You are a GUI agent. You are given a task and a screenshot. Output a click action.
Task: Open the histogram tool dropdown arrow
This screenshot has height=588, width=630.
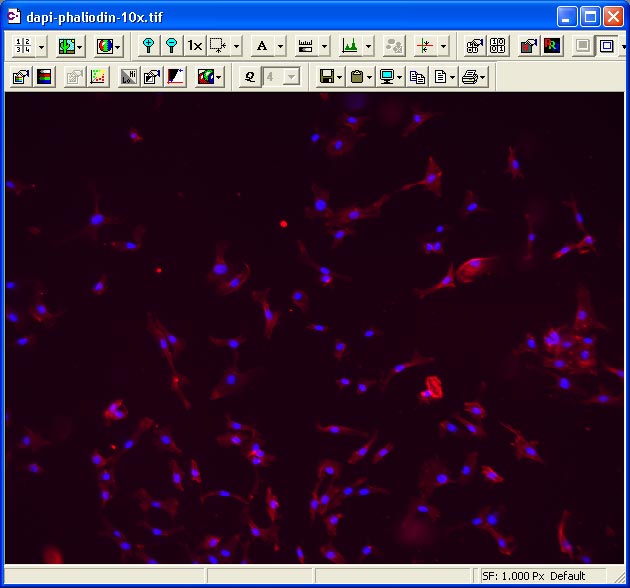[369, 46]
